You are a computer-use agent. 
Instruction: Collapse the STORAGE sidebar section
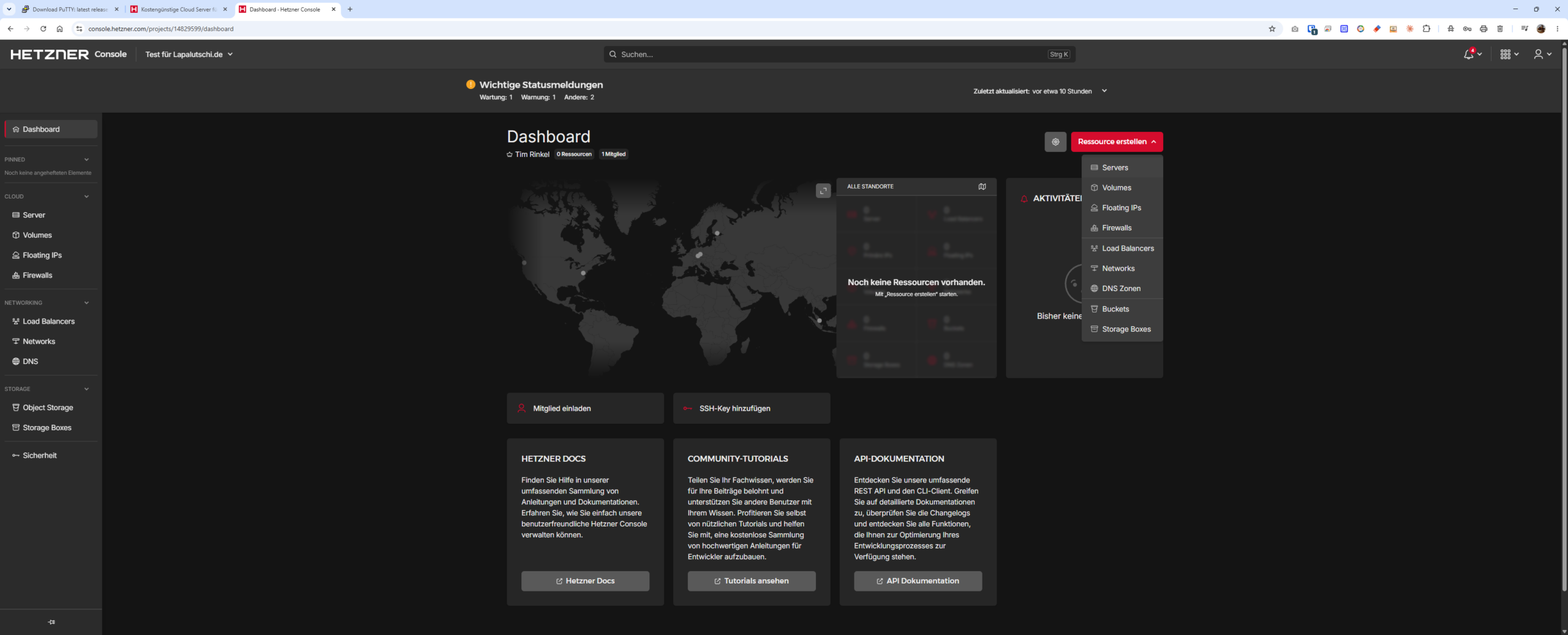tap(86, 389)
